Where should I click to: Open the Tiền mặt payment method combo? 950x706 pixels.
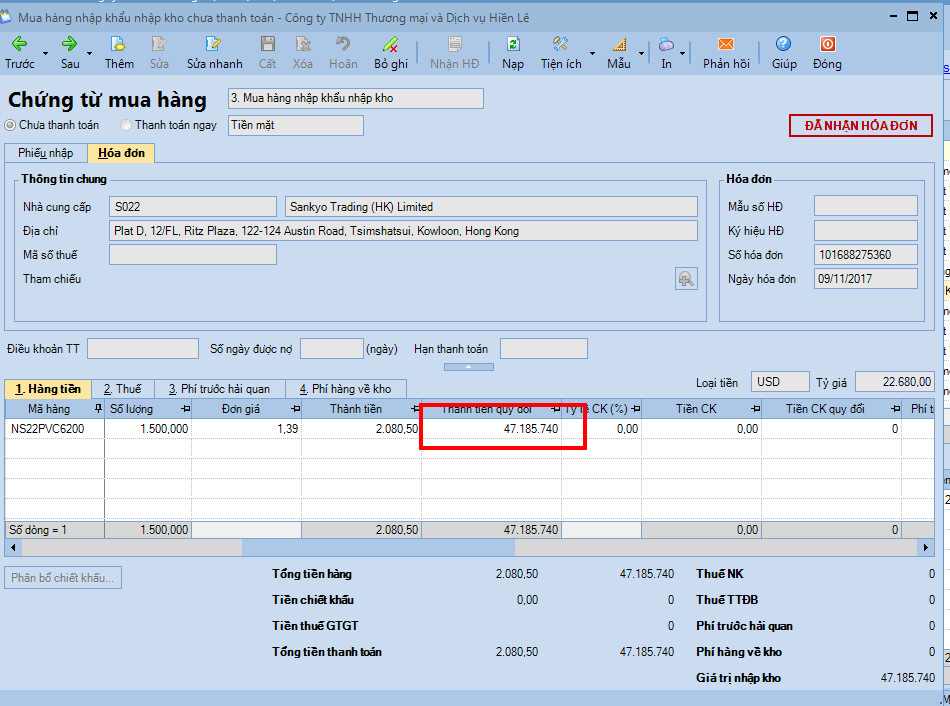click(296, 125)
